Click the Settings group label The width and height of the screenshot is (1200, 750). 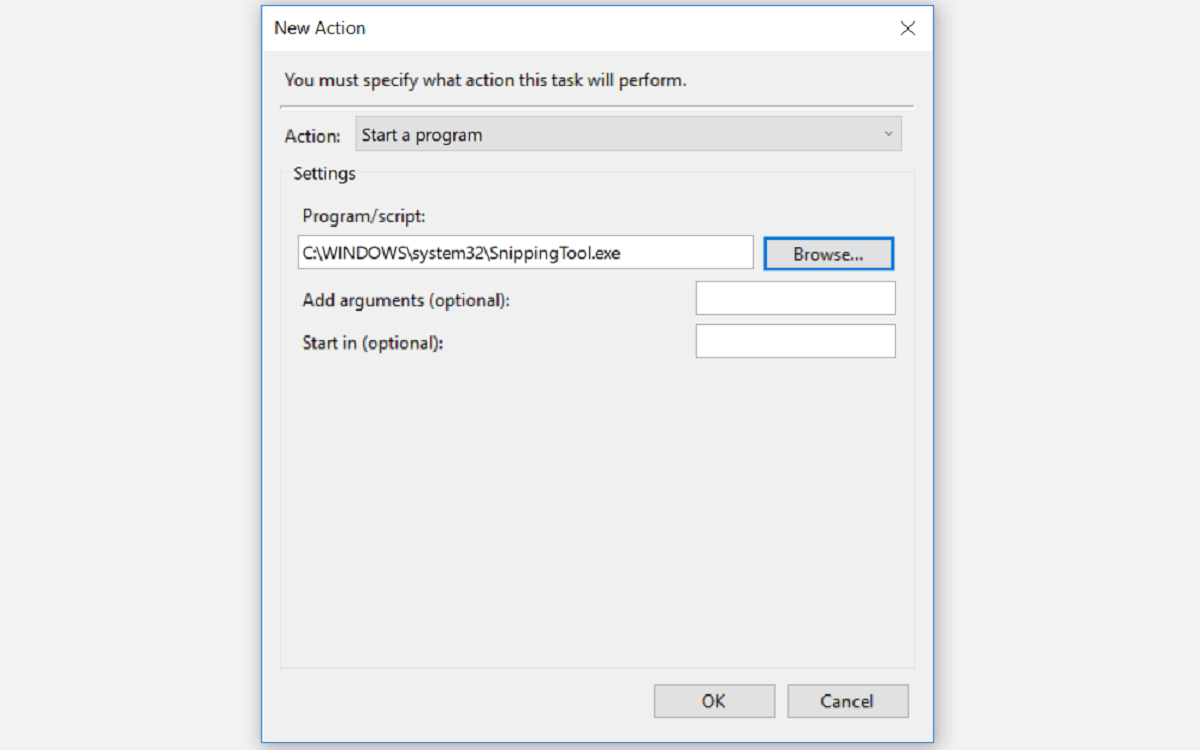pyautogui.click(x=324, y=173)
